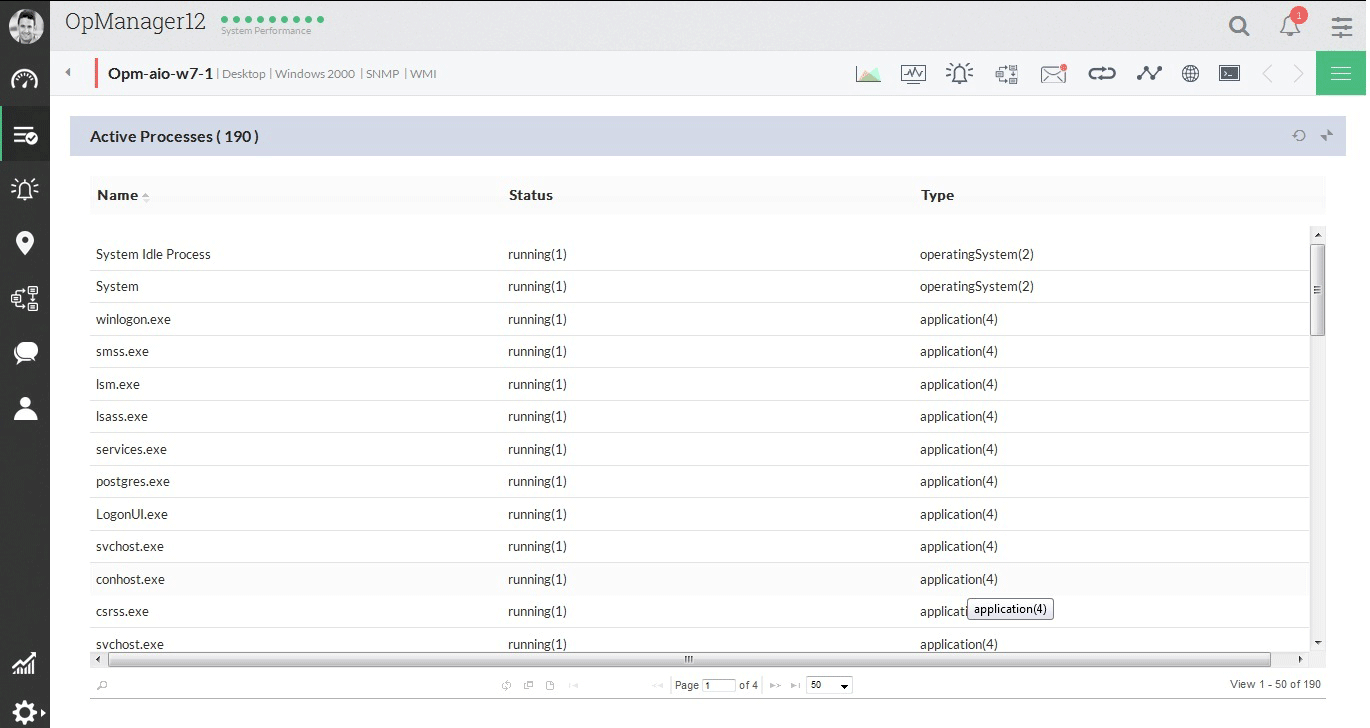Click the export page icon in pager
Image resolution: width=1370 pixels, height=728 pixels.
point(550,685)
